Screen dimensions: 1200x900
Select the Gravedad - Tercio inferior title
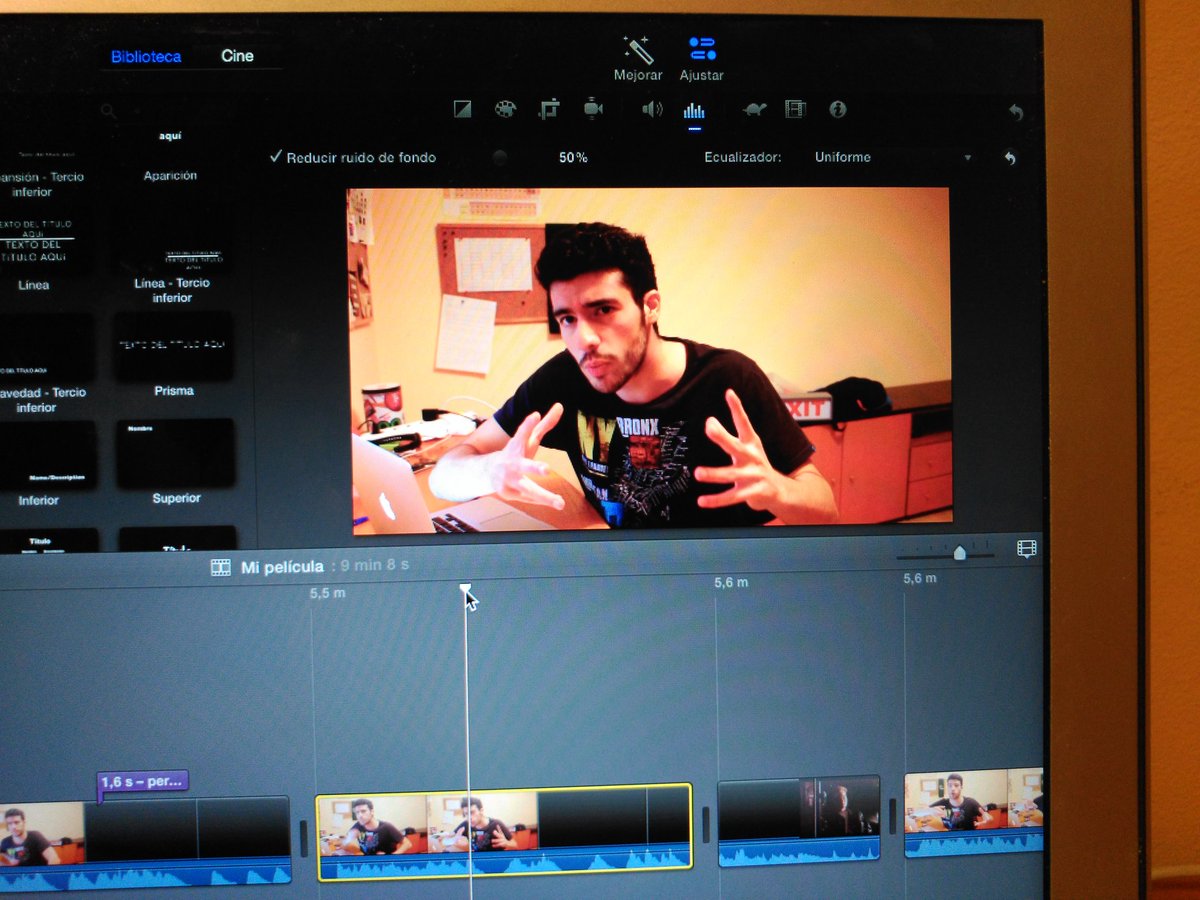(38, 365)
